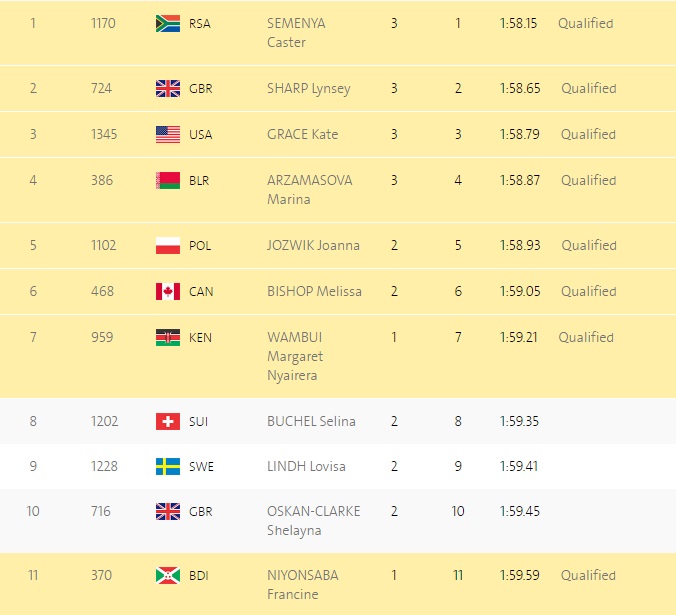Image resolution: width=676 pixels, height=615 pixels.
Task: Click the South Africa flag icon
Action: [x=168, y=24]
